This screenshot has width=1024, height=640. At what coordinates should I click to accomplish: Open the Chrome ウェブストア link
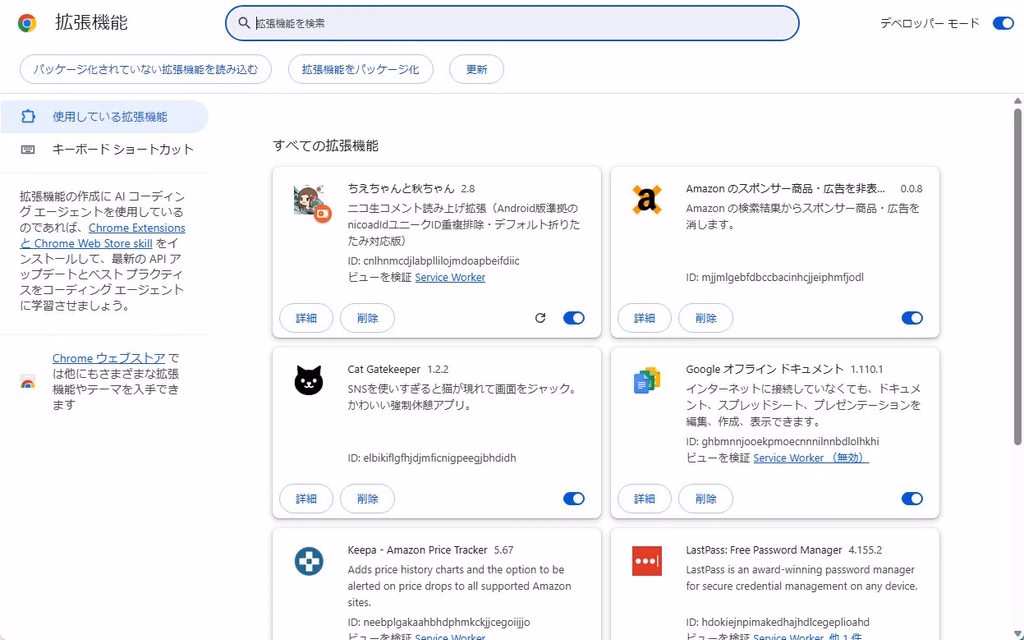tap(109, 358)
